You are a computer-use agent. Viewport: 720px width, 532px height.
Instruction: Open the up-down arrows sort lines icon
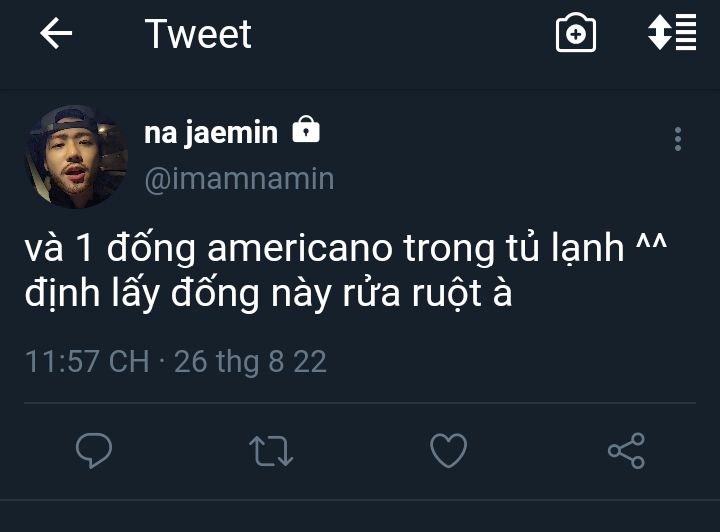[672, 33]
